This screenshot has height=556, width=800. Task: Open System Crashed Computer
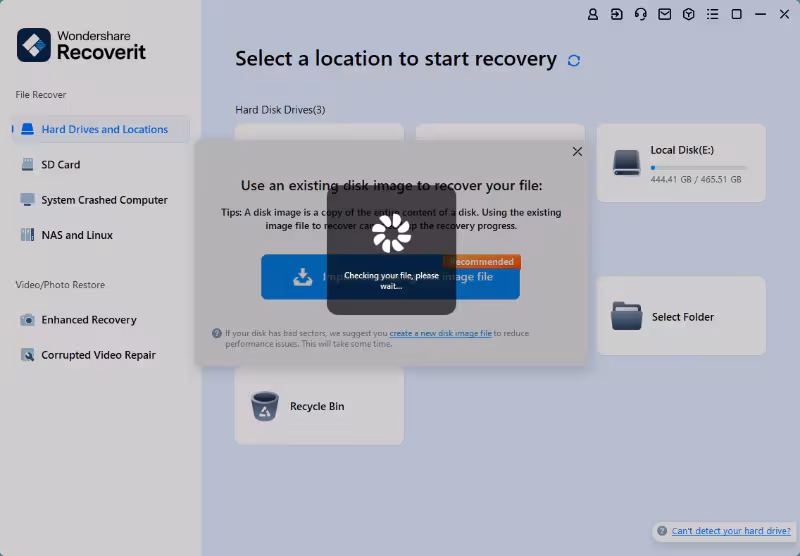pos(101,200)
